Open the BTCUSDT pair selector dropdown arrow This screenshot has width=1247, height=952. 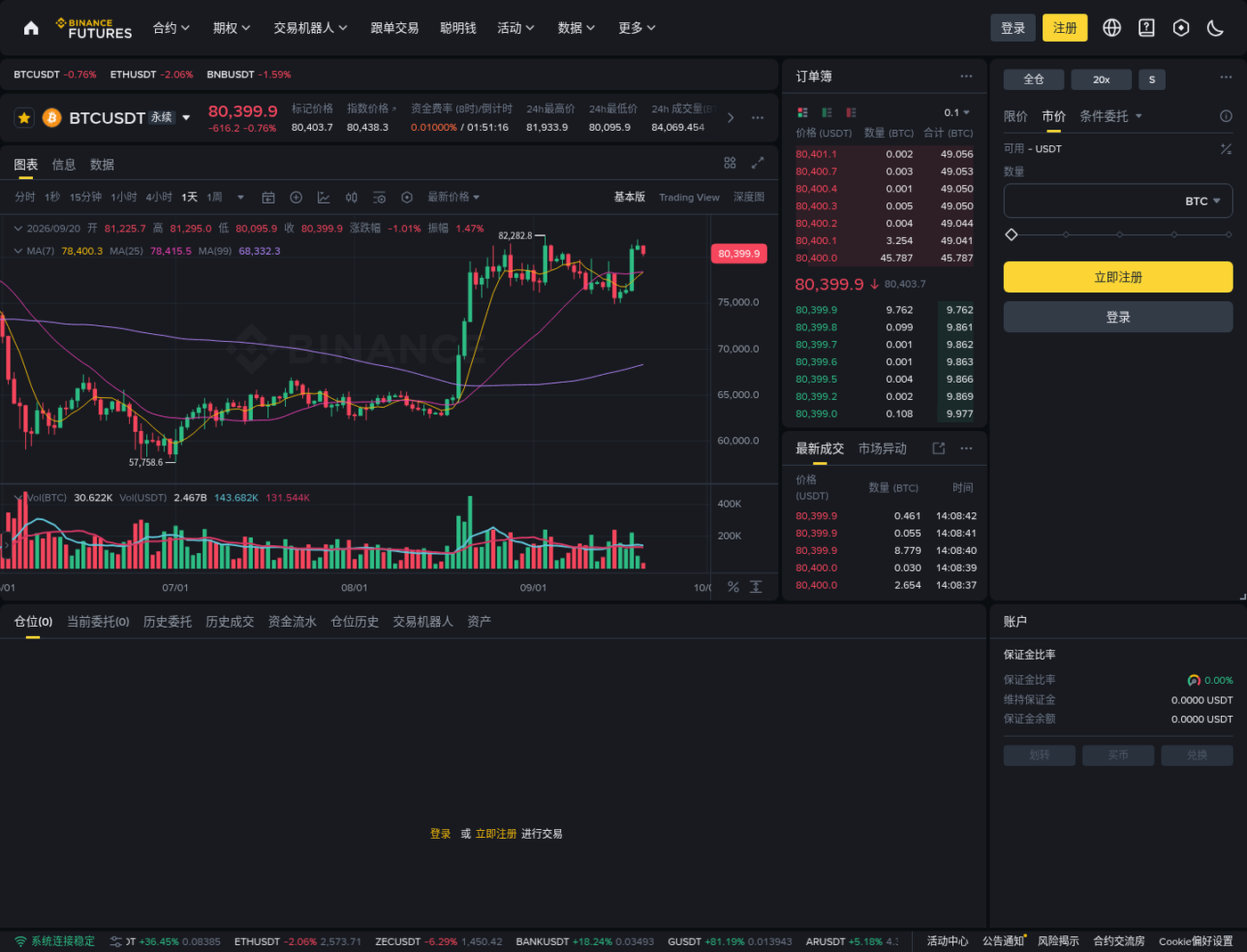pyautogui.click(x=186, y=118)
